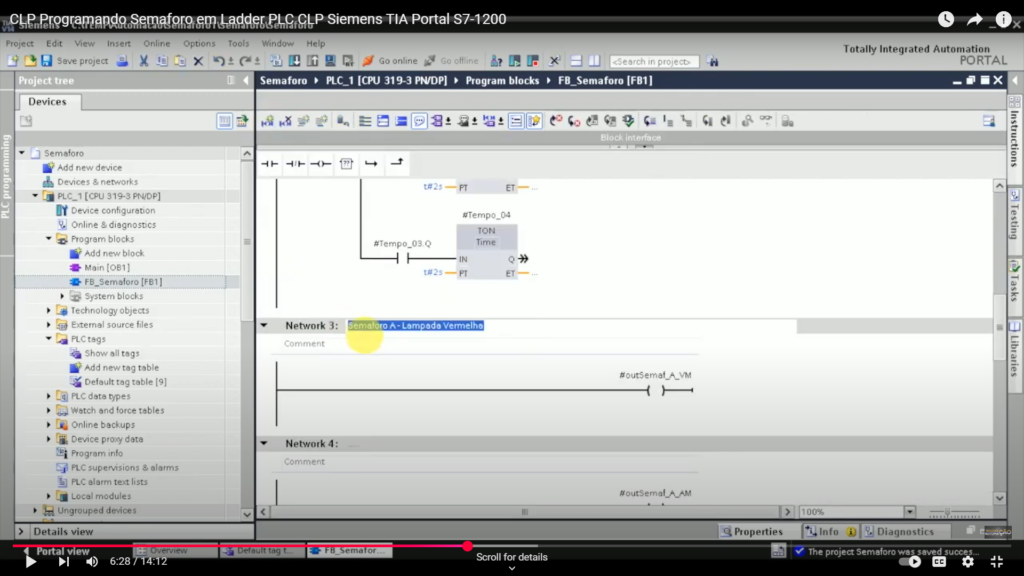Viewport: 1024px width, 576px height.
Task: Open the Insert menu
Action: pyautogui.click(x=119, y=44)
